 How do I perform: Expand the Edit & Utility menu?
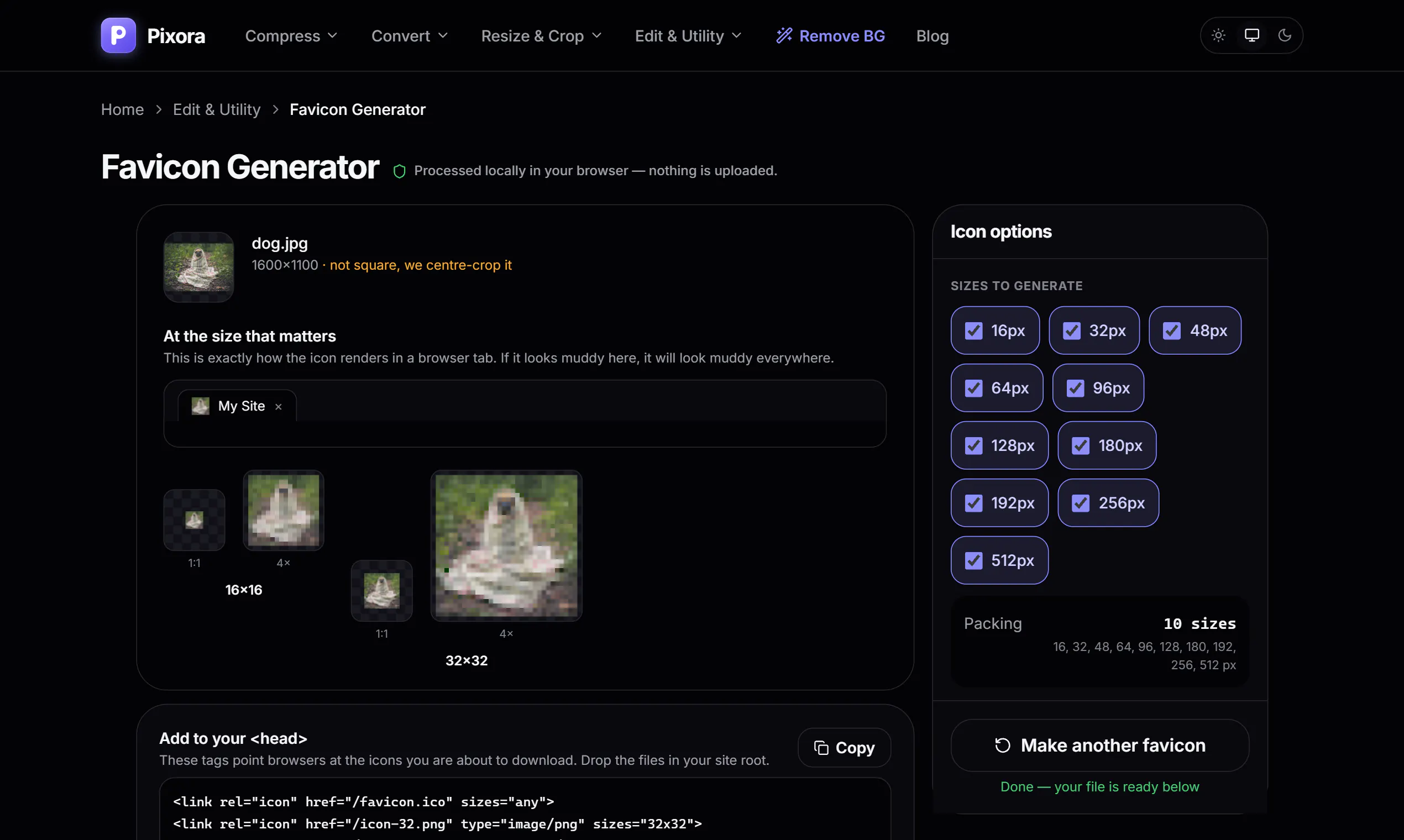click(688, 36)
